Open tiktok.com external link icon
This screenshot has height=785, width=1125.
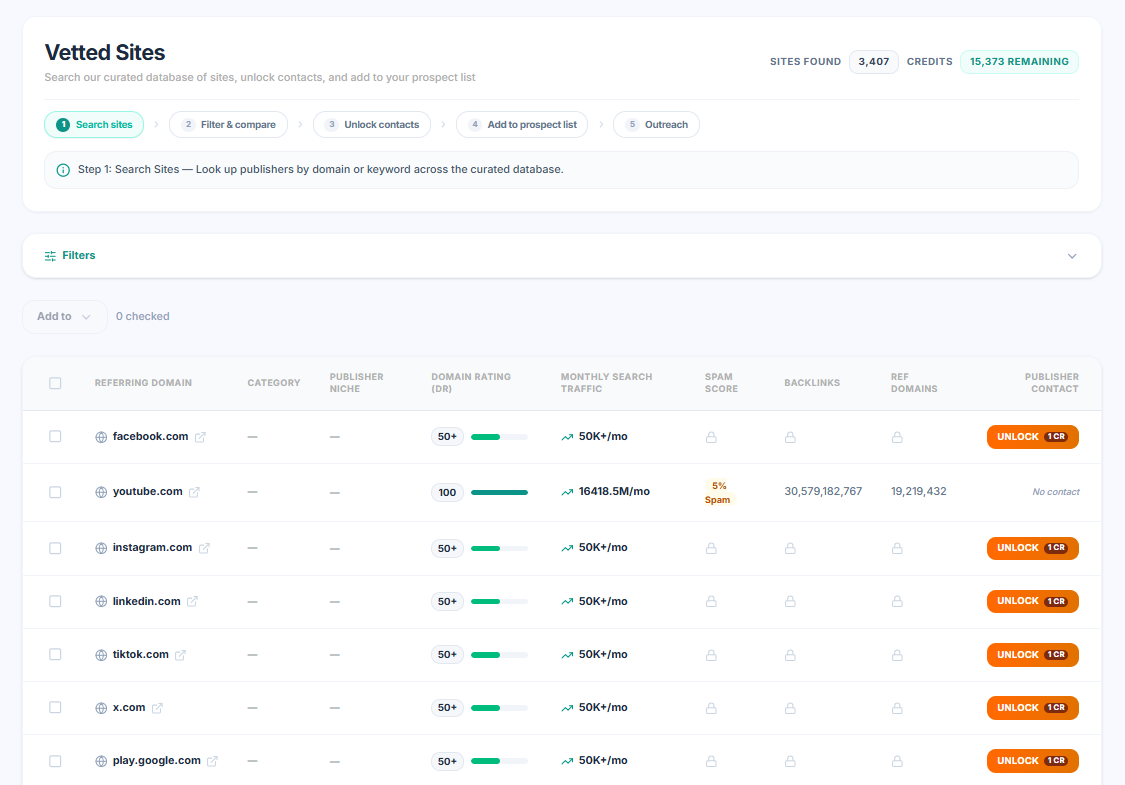181,655
